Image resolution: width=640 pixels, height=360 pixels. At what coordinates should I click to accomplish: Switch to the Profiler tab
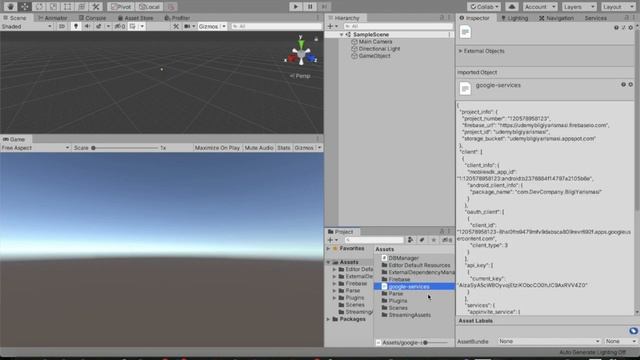coord(177,18)
